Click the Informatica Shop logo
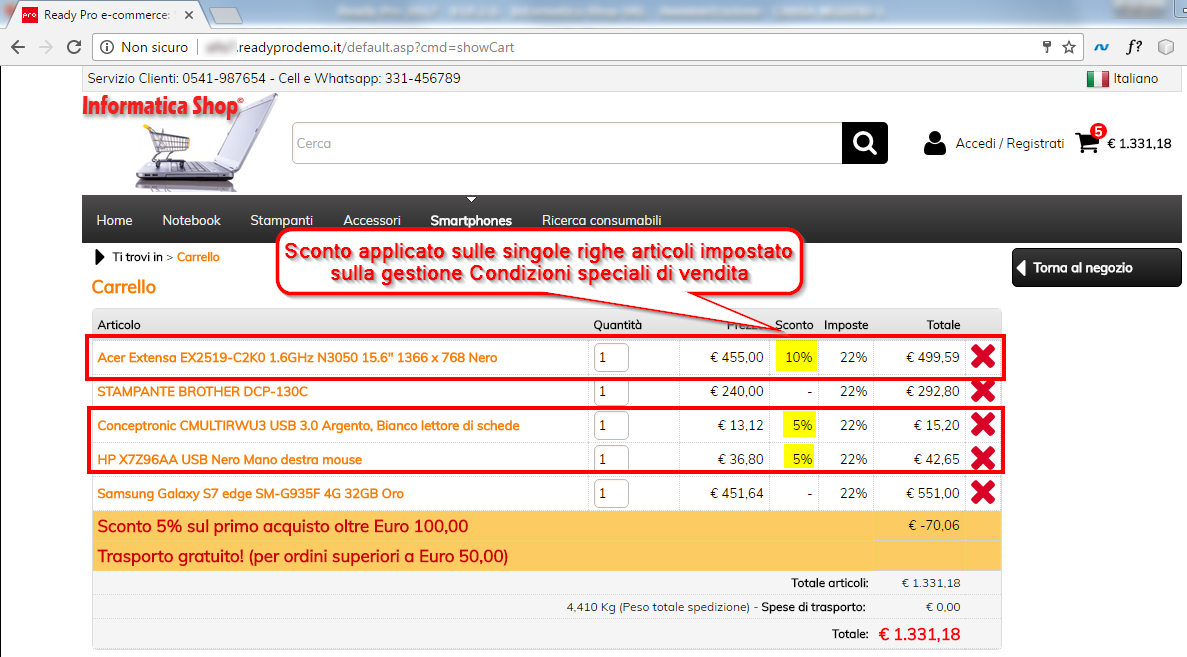 180,142
